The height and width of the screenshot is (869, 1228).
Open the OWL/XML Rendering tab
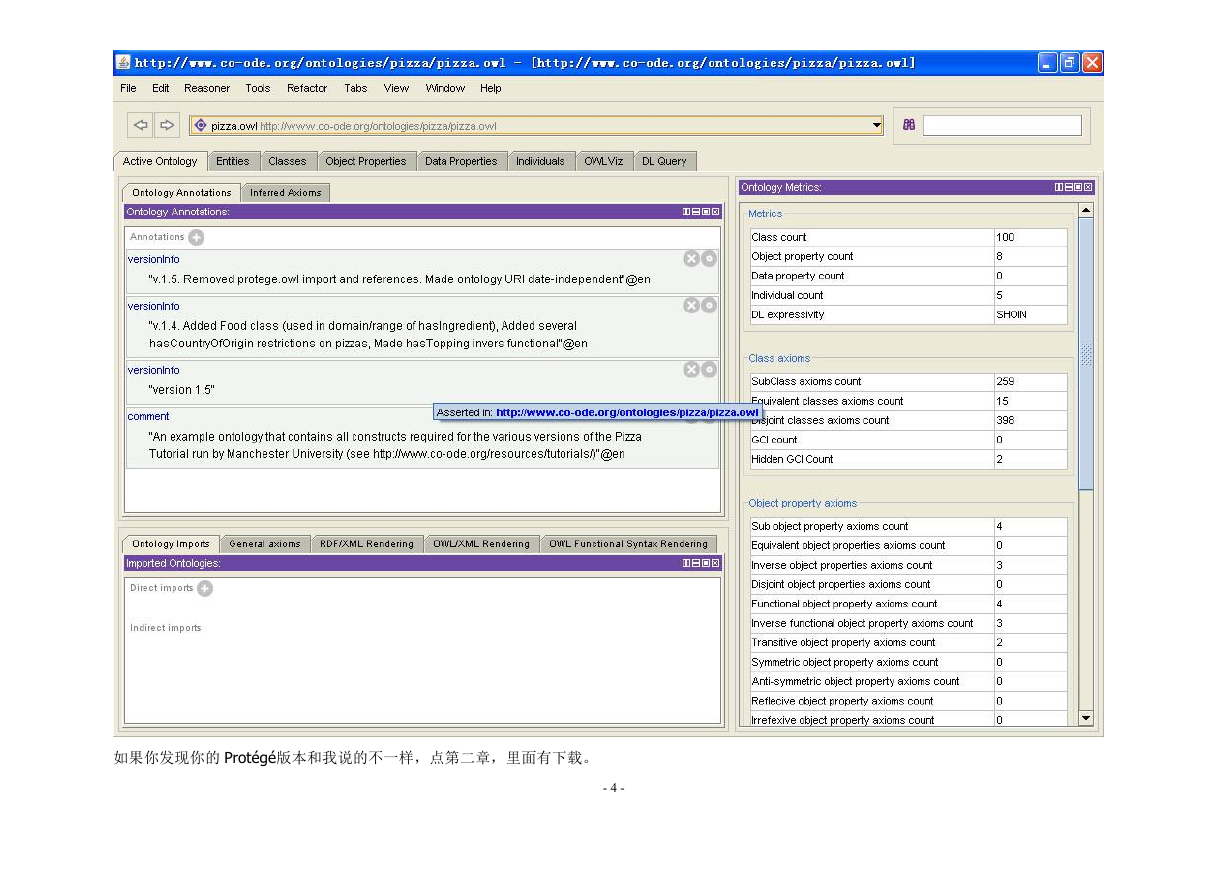482,544
